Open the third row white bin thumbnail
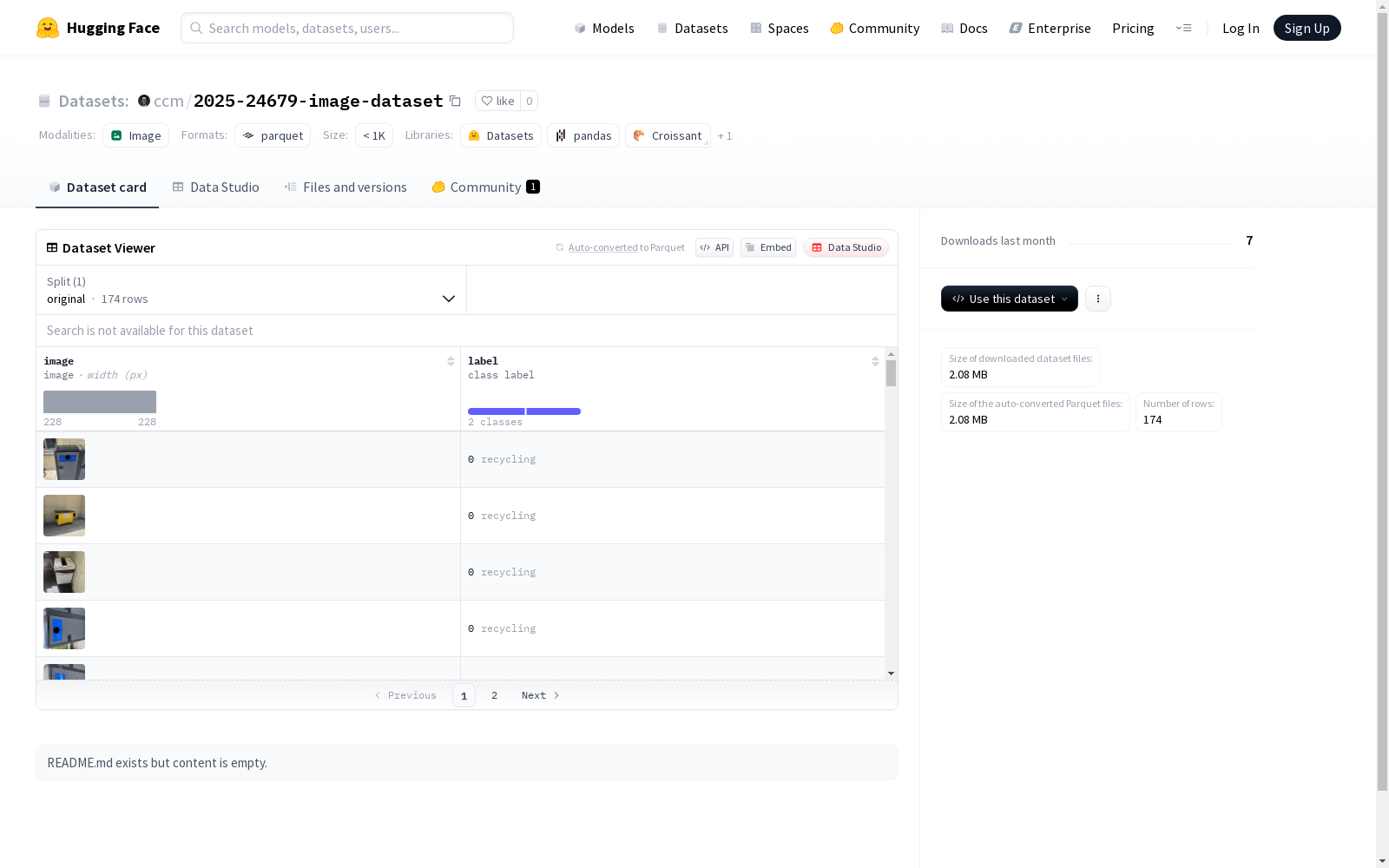 pyautogui.click(x=64, y=572)
